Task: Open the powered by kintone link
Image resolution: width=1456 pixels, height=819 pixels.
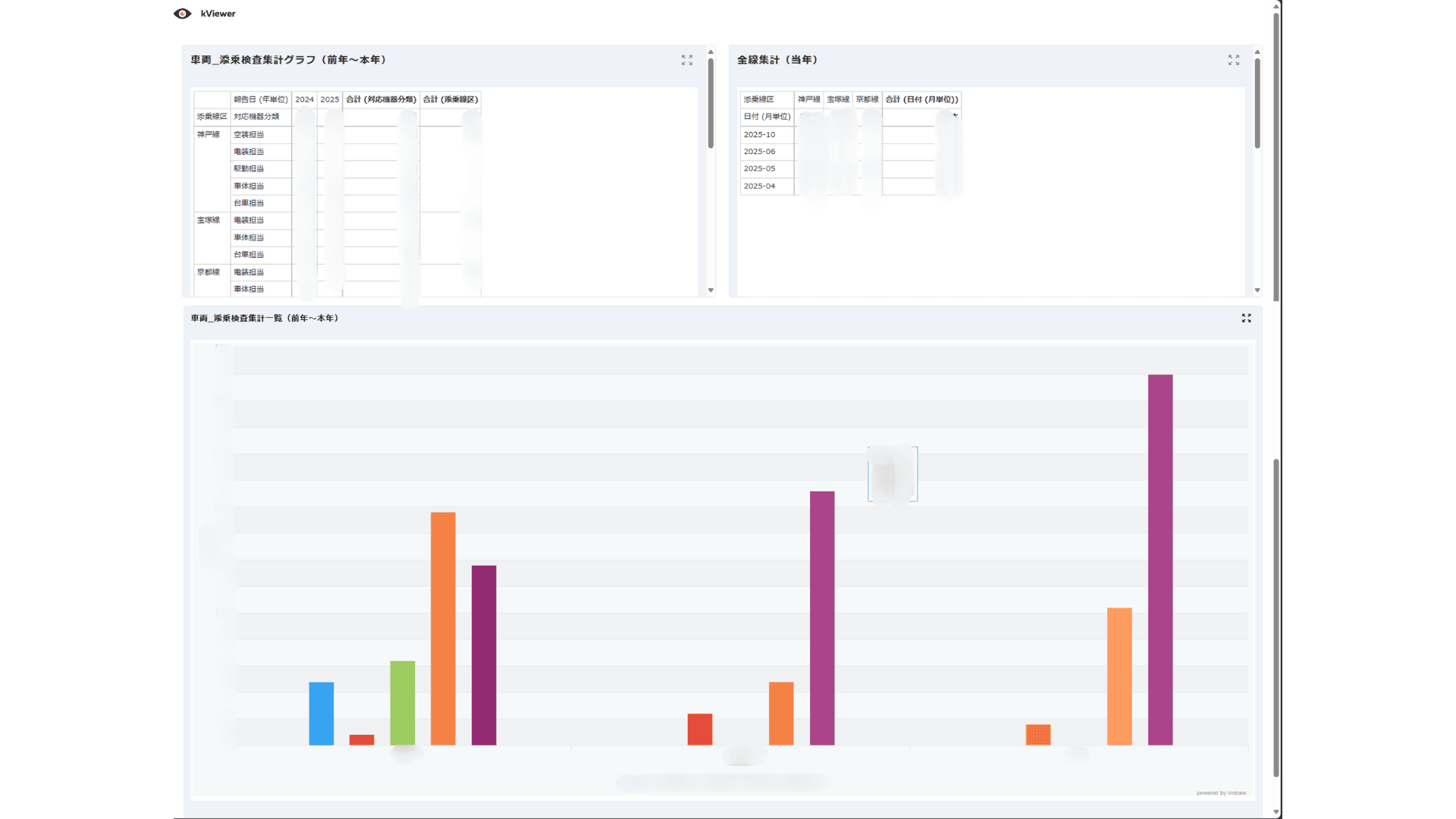Action: pos(1221,793)
